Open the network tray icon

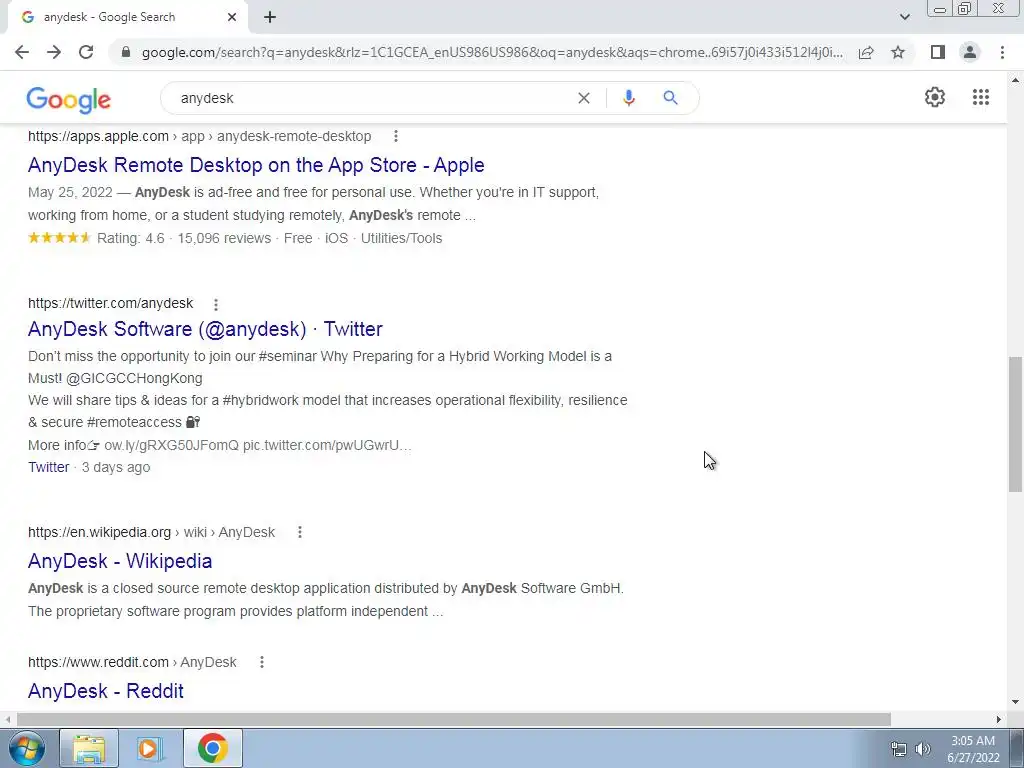[899, 749]
